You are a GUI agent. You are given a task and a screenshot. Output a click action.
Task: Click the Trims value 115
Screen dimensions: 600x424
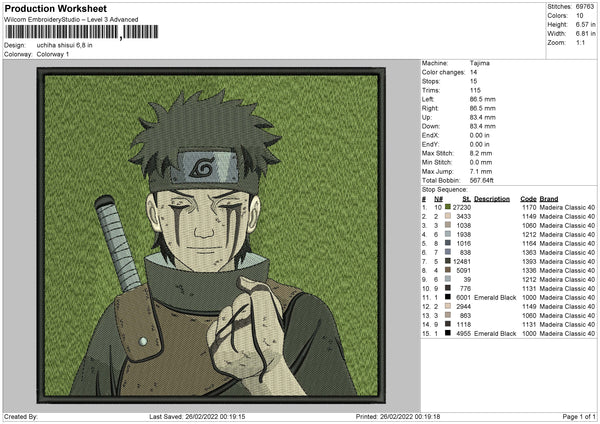click(475, 90)
